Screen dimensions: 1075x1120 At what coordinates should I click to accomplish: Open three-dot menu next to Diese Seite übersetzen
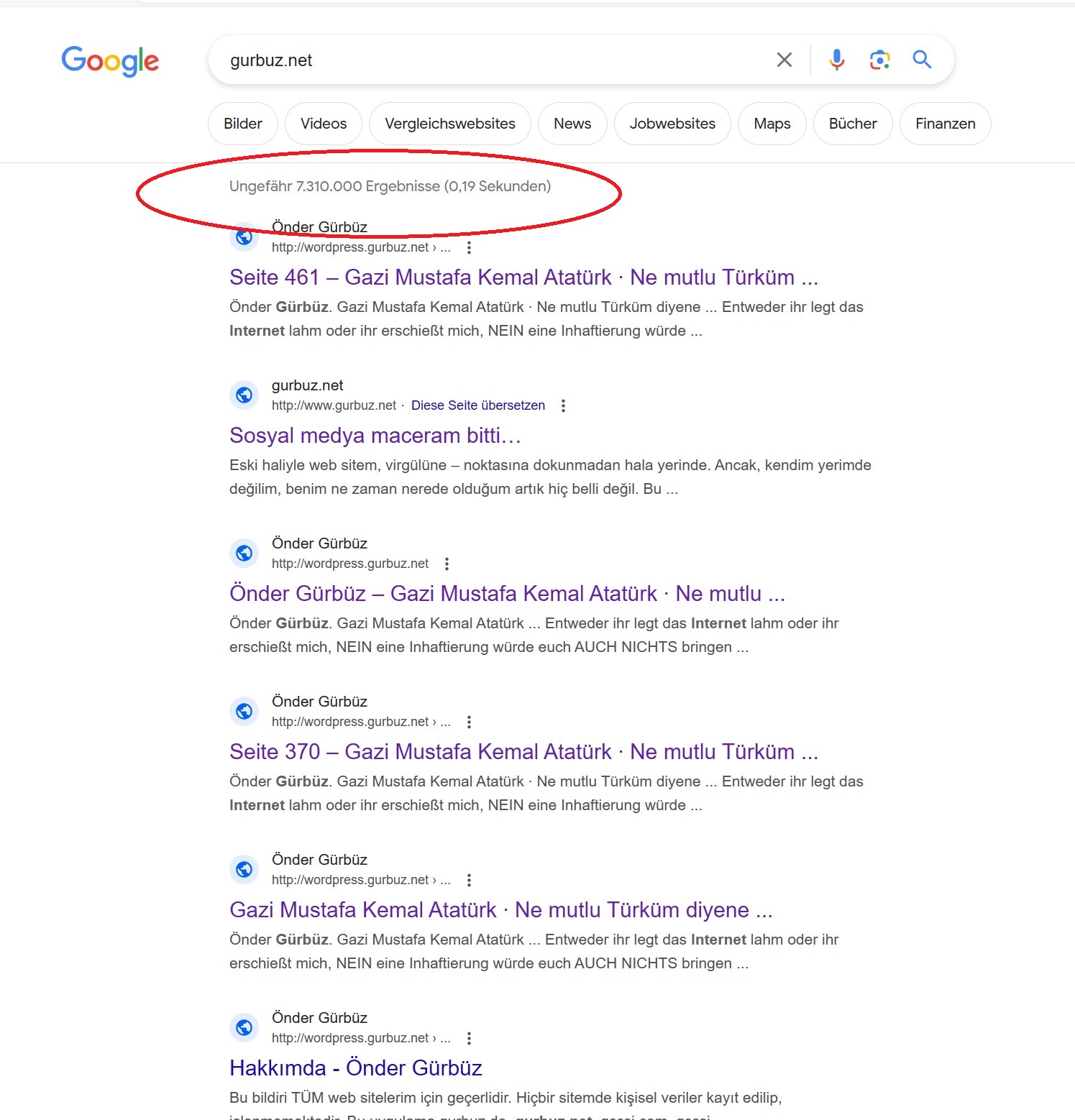tap(563, 405)
